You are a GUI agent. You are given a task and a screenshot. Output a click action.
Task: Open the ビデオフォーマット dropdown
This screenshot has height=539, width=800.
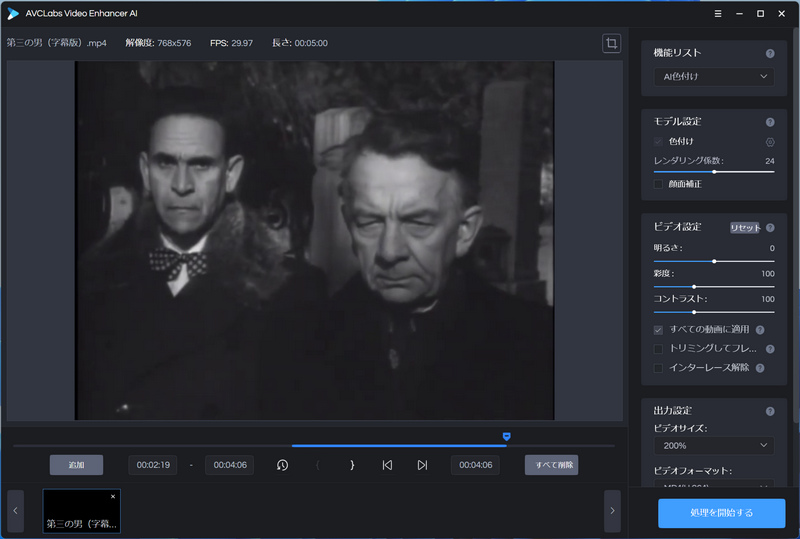click(714, 484)
